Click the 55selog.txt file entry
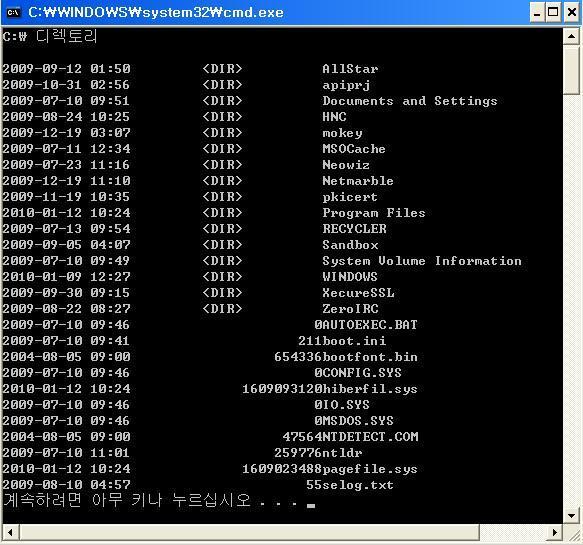Image resolution: width=583 pixels, height=545 pixels. click(350, 485)
